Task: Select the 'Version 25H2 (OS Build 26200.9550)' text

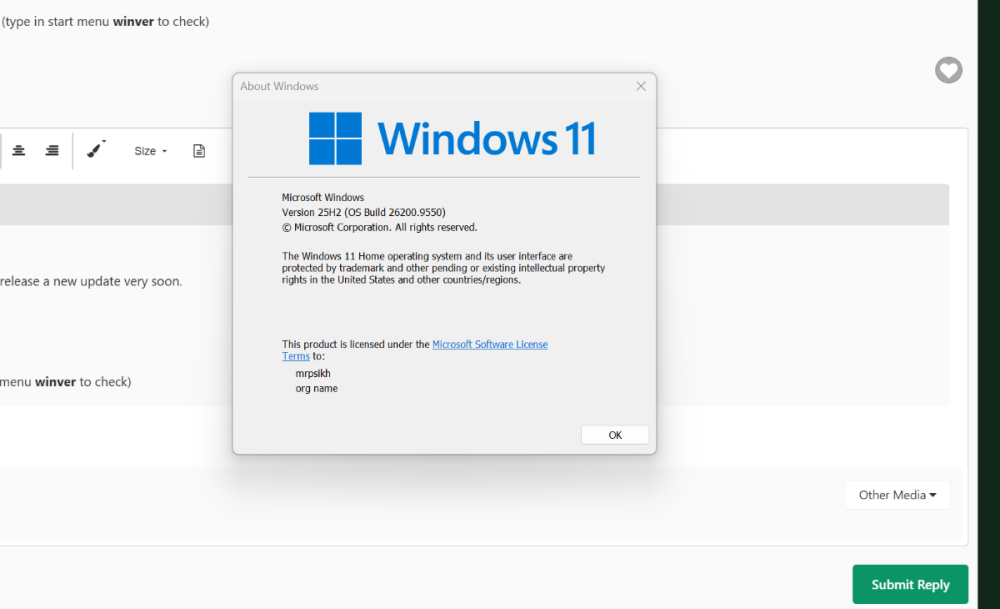Action: [x=364, y=212]
